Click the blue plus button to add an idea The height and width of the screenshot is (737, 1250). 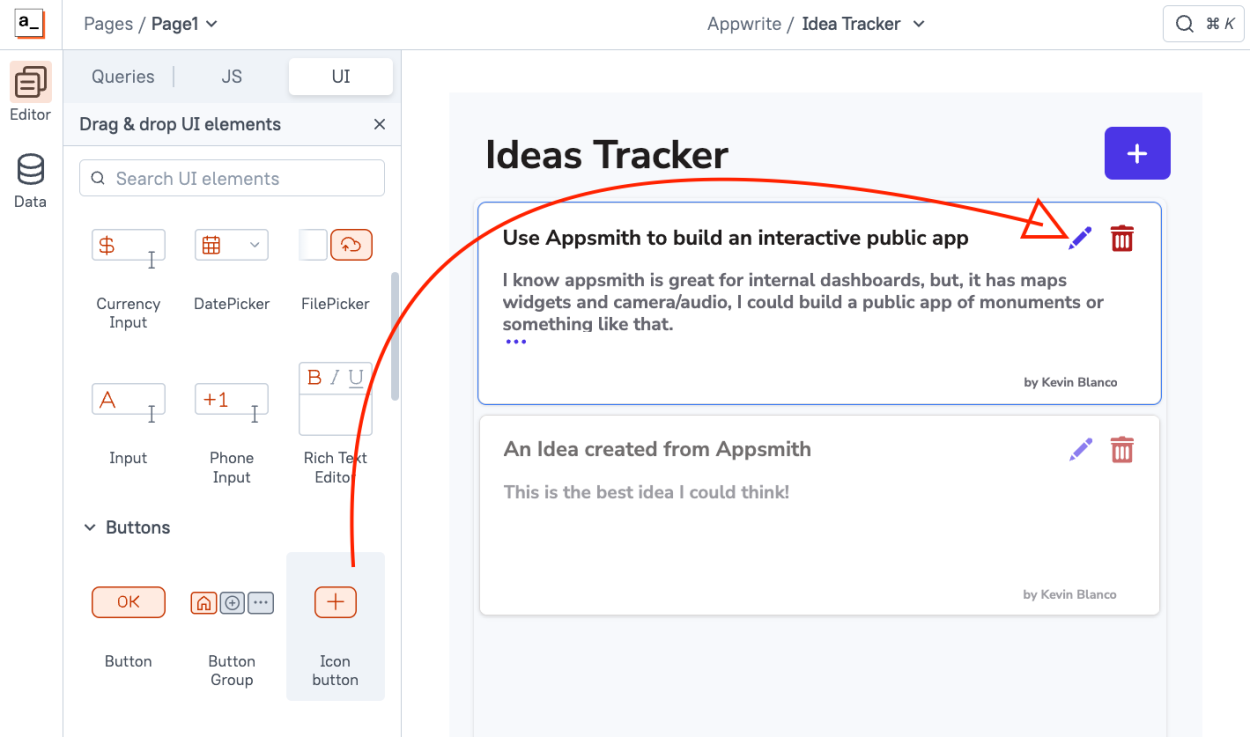coord(1137,153)
